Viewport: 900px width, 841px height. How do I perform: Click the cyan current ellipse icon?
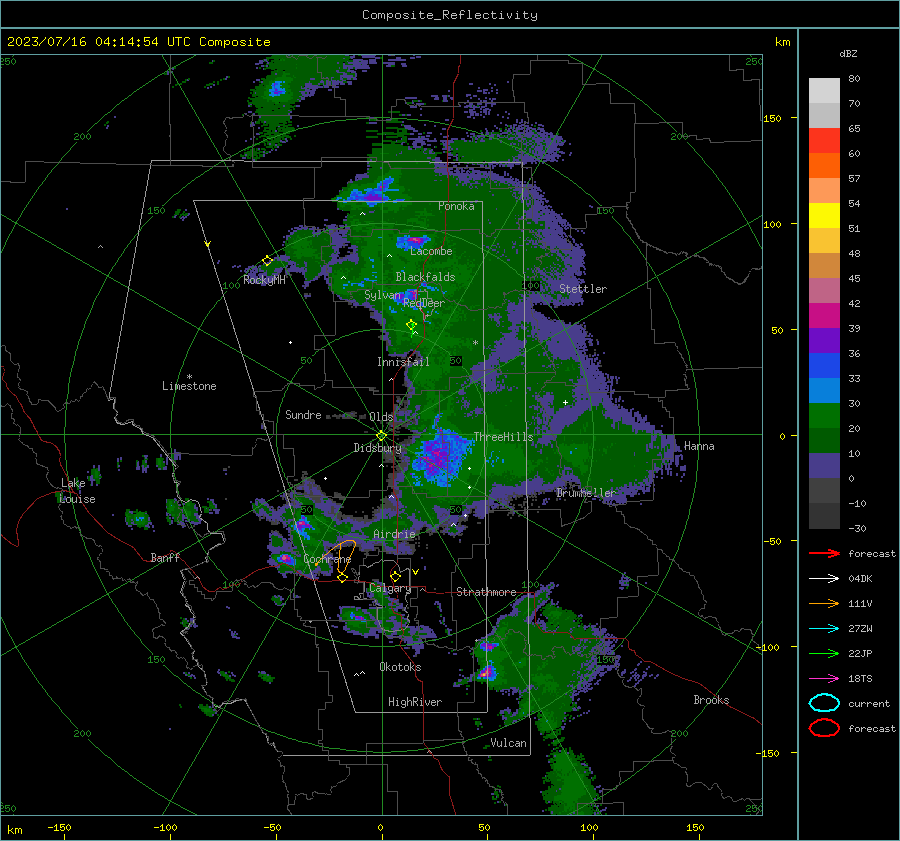[x=824, y=703]
